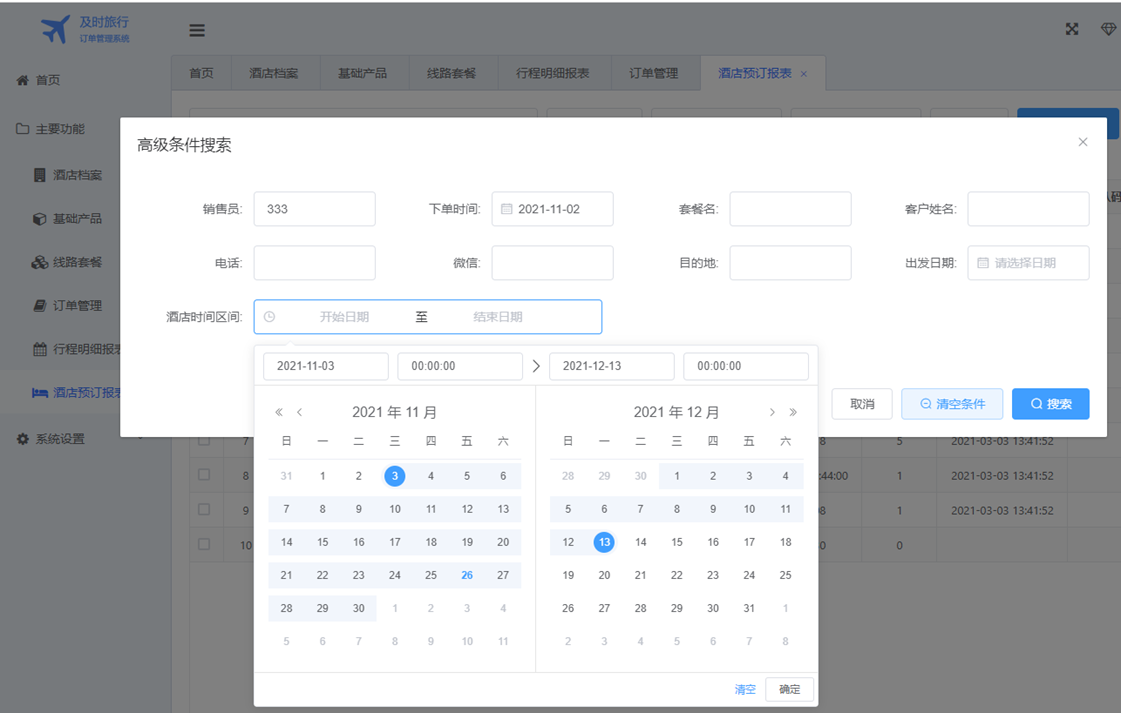The width and height of the screenshot is (1121, 713).
Task: Click the diamond icon in header
Action: (x=1108, y=29)
